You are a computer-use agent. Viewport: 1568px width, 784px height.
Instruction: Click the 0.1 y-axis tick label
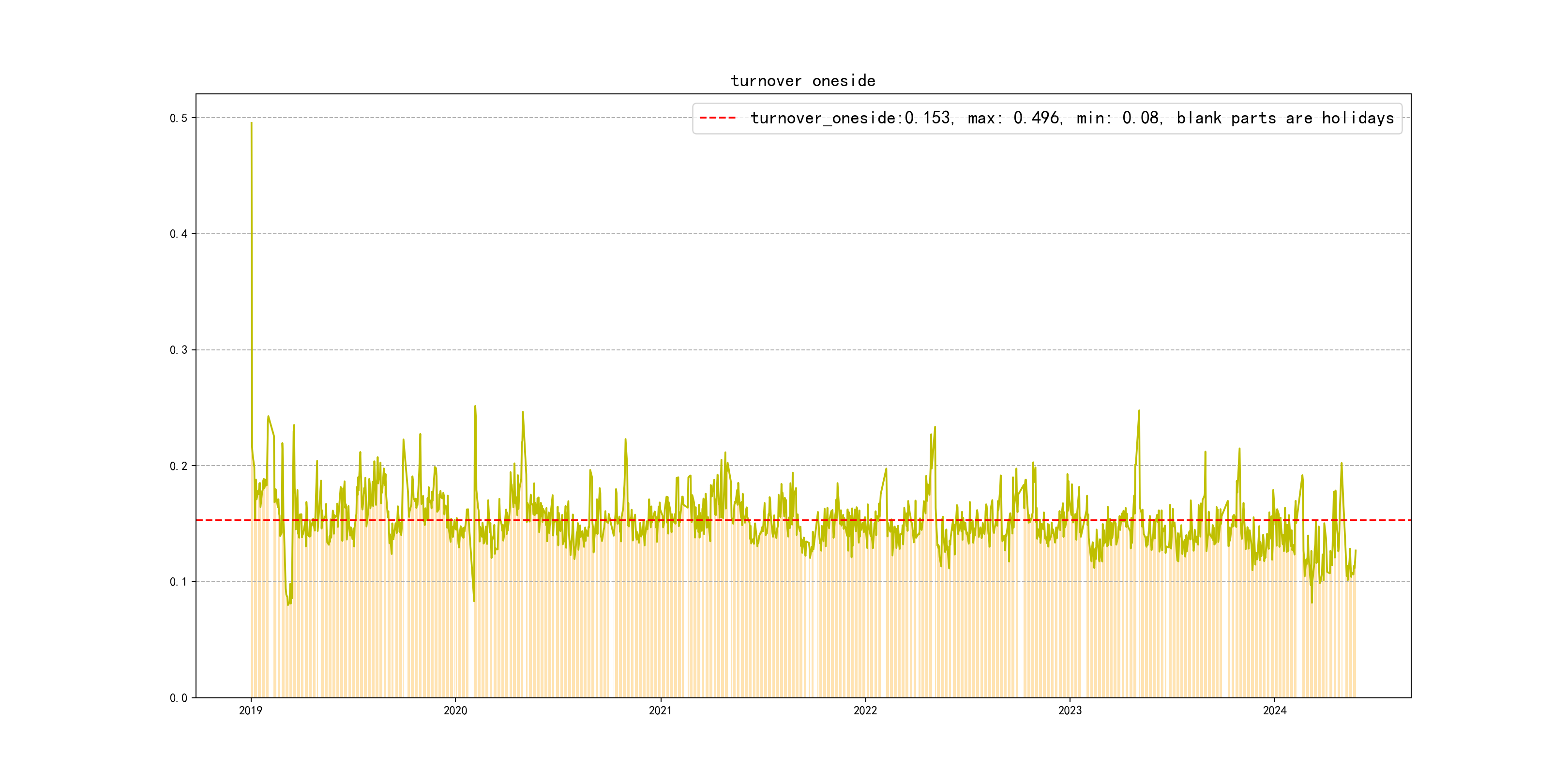(179, 582)
